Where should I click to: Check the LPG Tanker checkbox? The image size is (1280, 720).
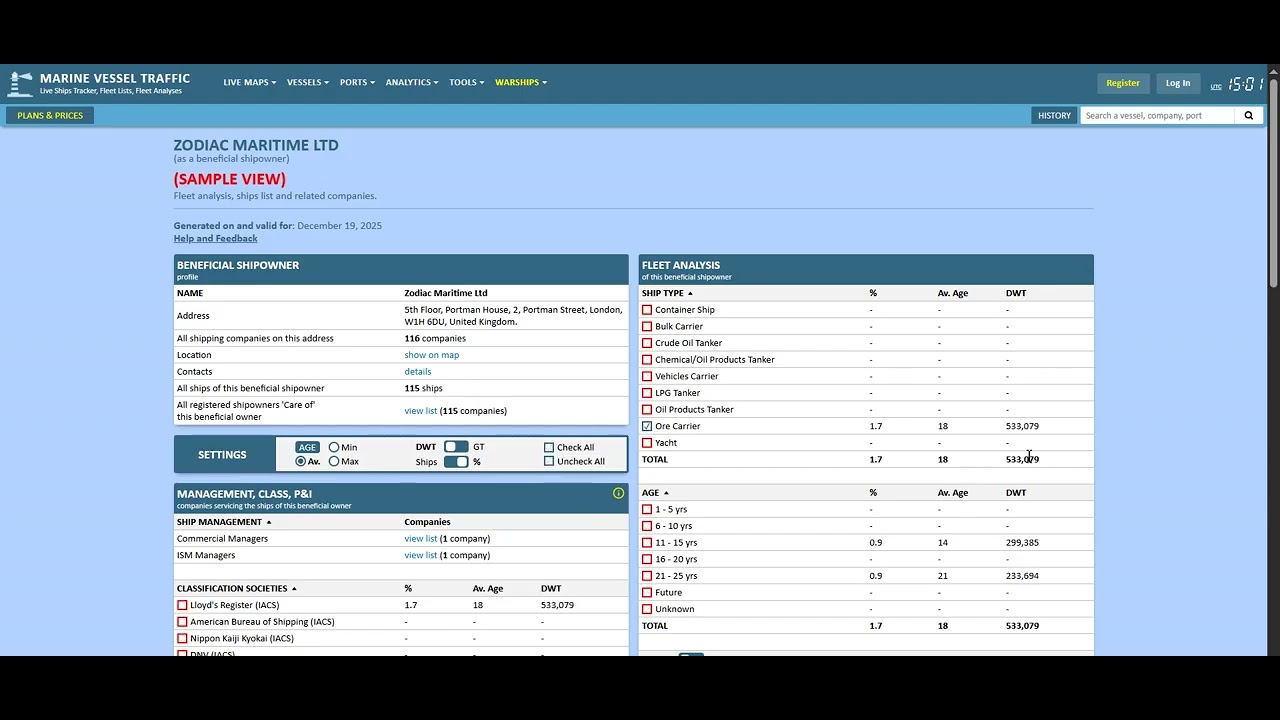click(647, 393)
